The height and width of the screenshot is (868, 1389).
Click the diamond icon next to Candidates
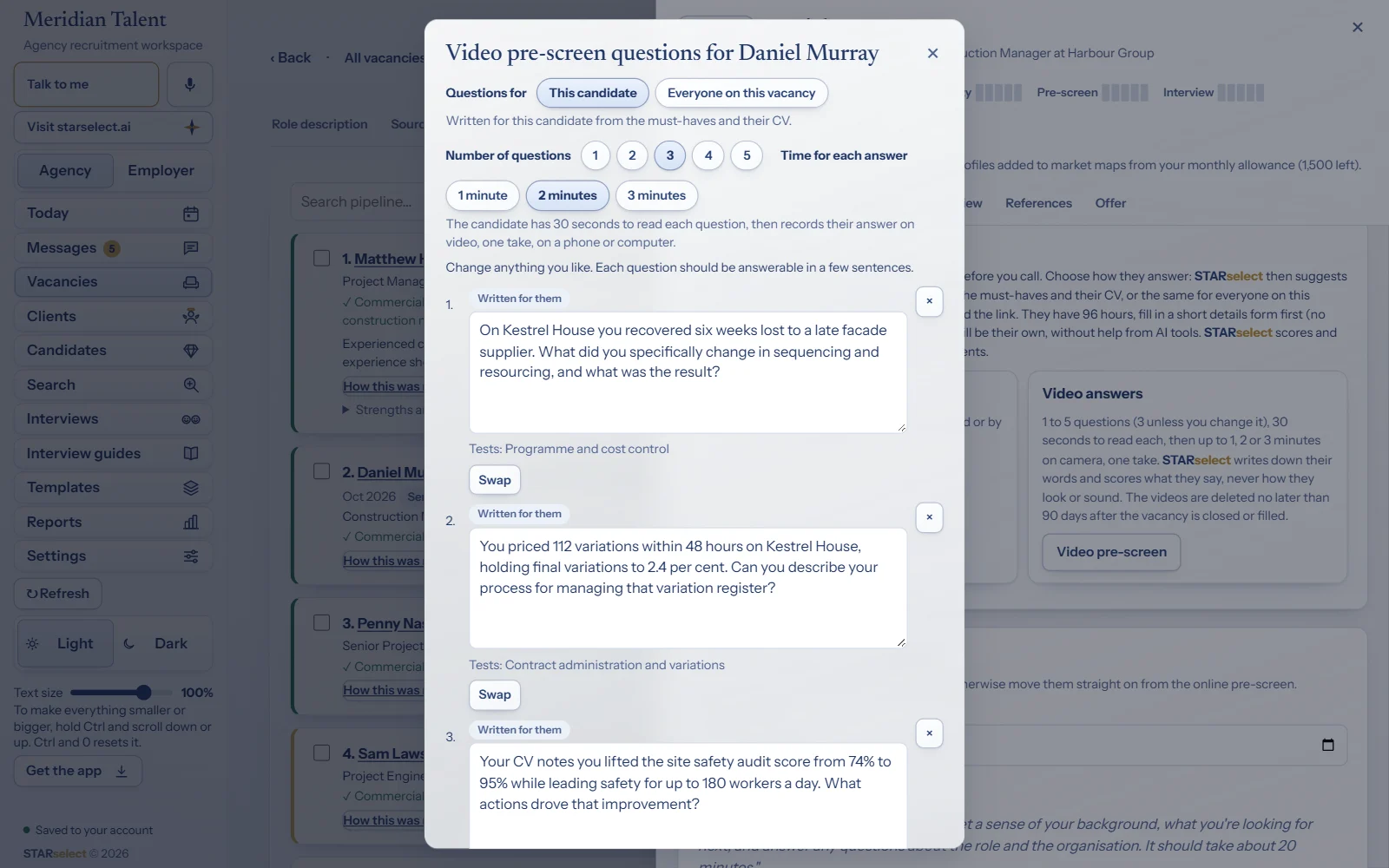[x=191, y=351]
